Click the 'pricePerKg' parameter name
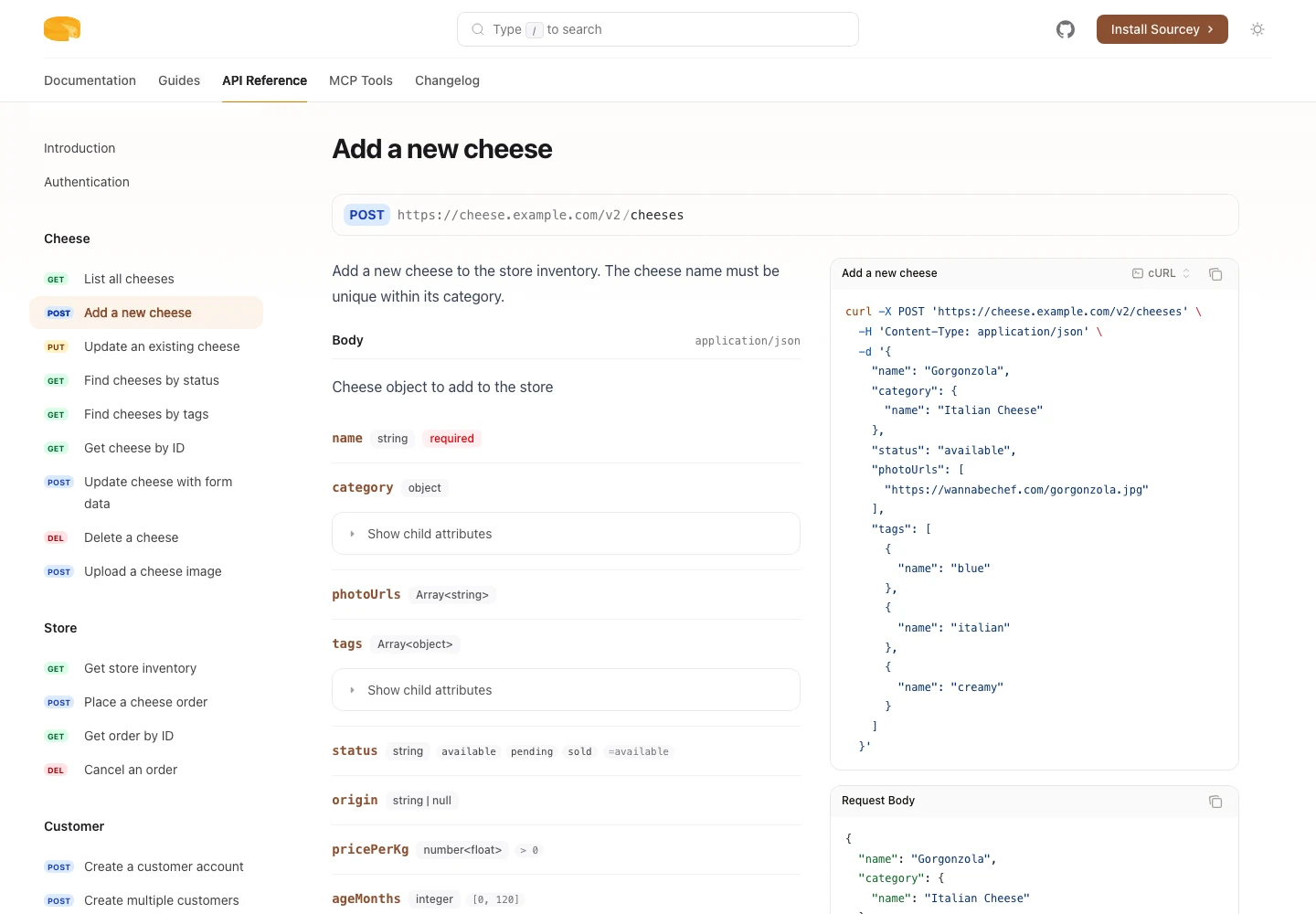Viewport: 1316px width, 914px height. click(370, 849)
